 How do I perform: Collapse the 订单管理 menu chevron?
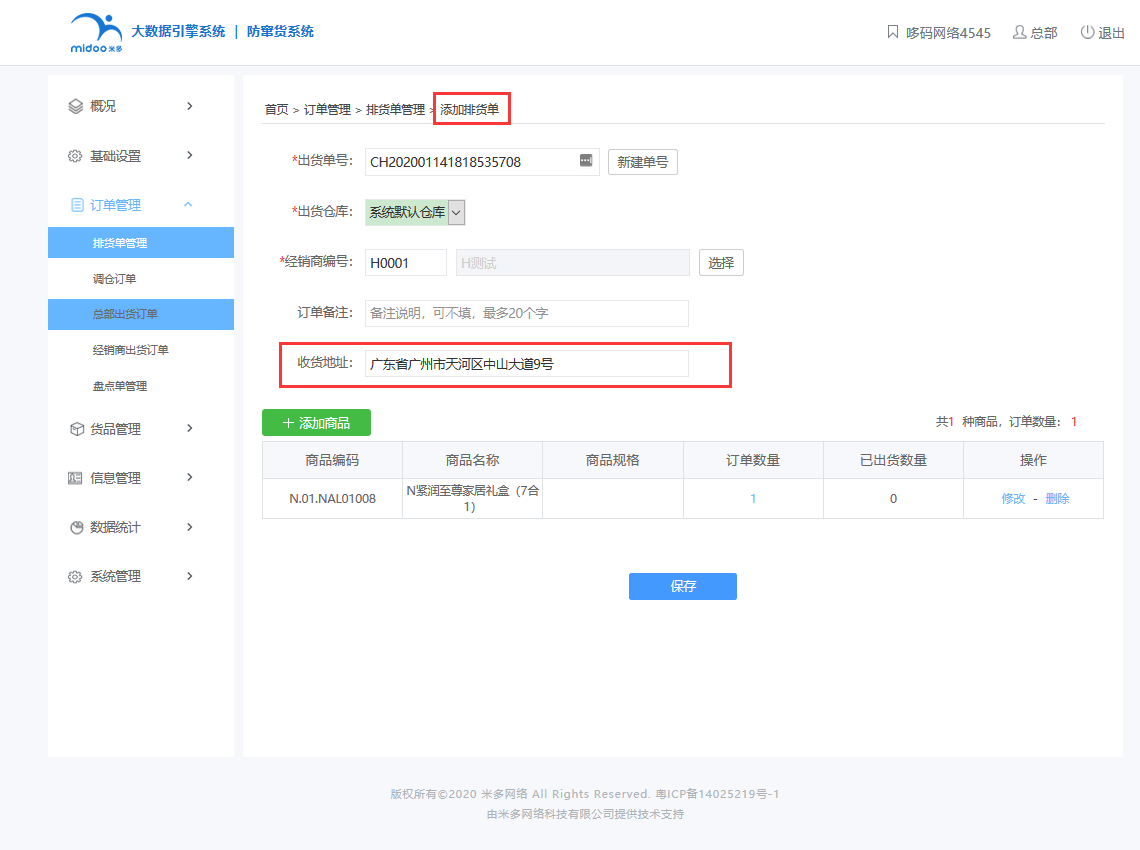point(188,204)
